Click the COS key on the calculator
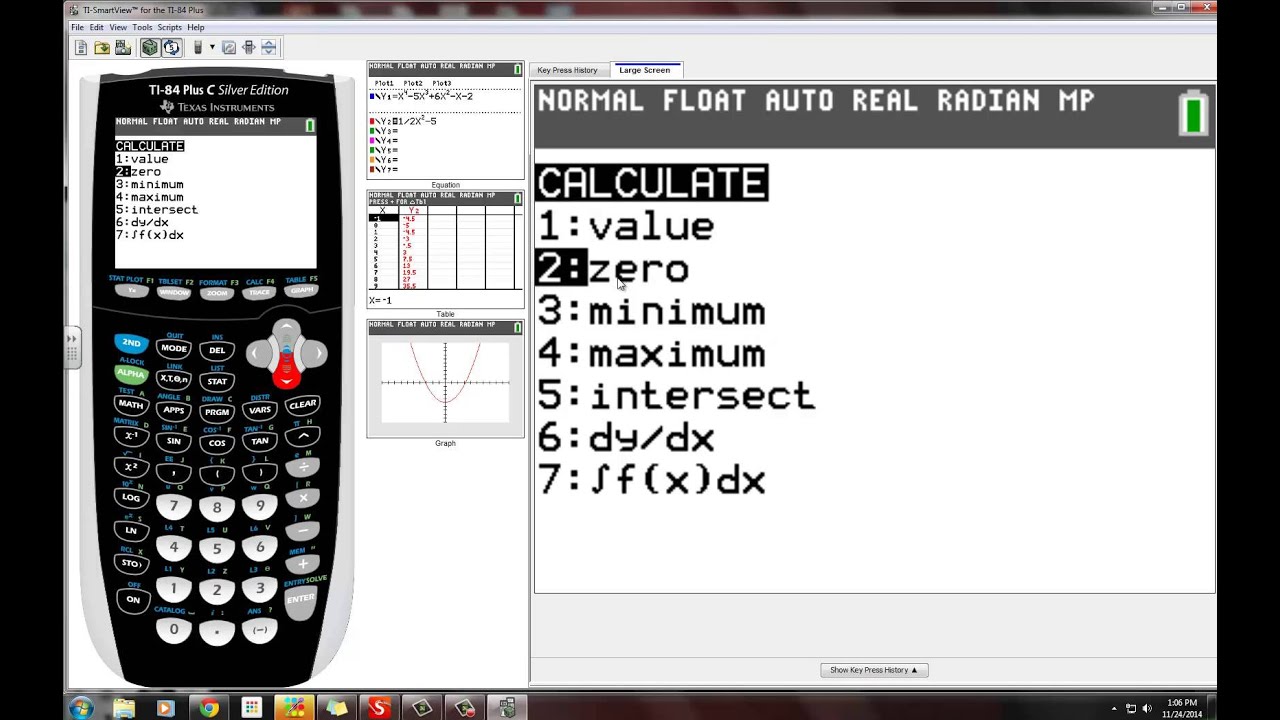Screen dimensions: 1280x720 click(x=217, y=443)
